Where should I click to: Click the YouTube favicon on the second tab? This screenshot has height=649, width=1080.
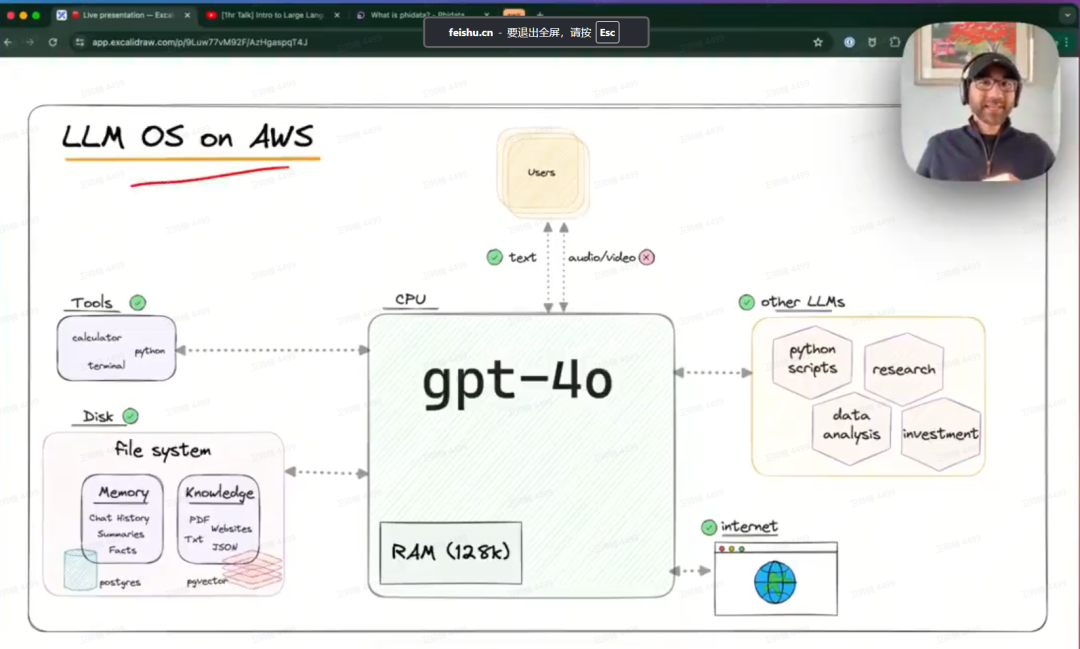211,14
